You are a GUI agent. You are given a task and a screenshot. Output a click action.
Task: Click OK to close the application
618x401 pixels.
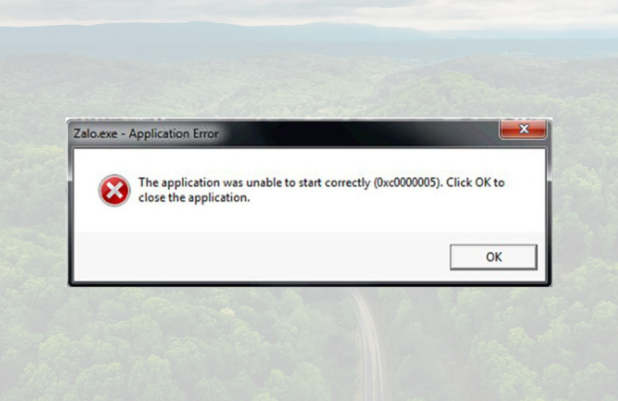(493, 257)
